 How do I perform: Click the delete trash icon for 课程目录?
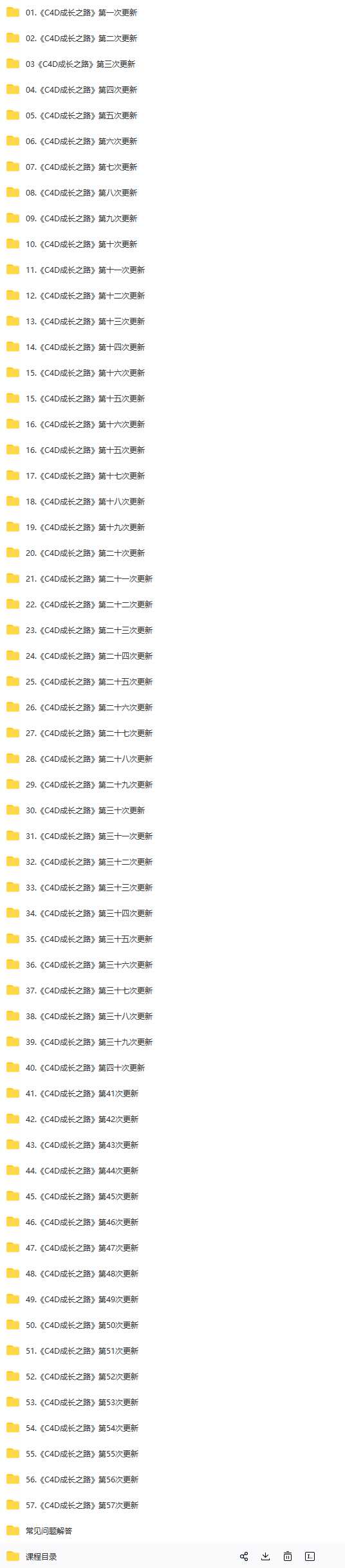(288, 1556)
